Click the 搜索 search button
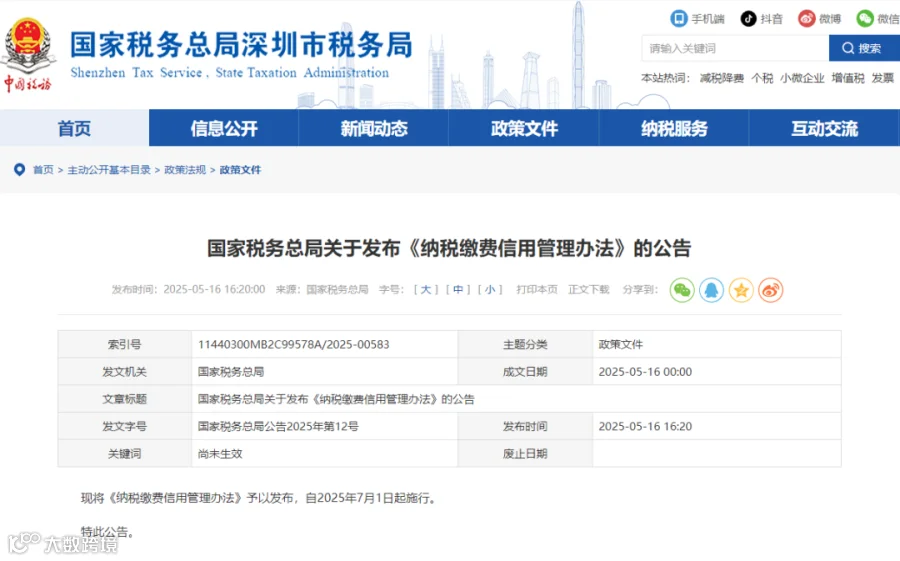 (864, 48)
